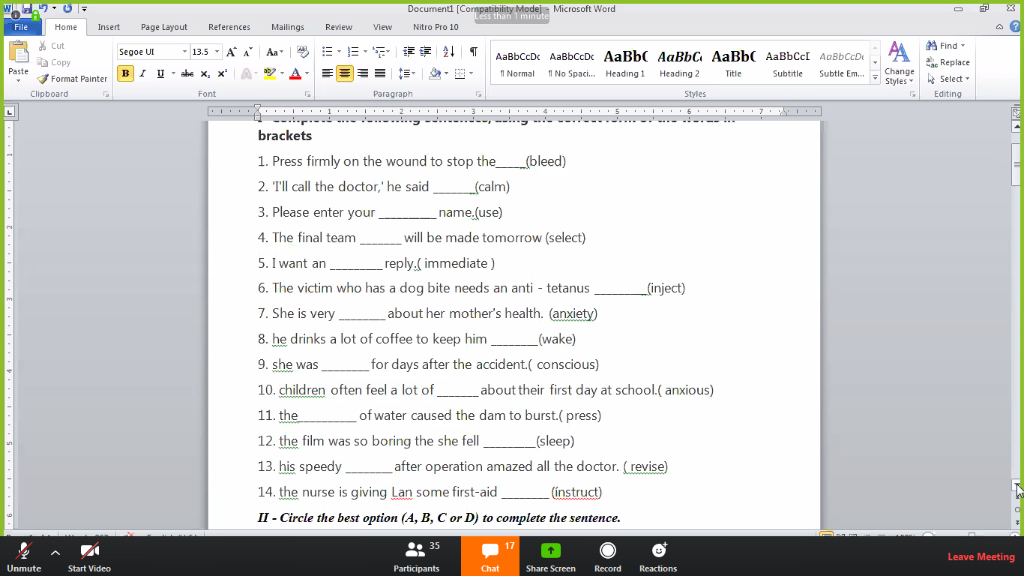Expand the Styles gallery More arrow
This screenshot has width=1024, height=576.
pyautogui.click(x=875, y=78)
